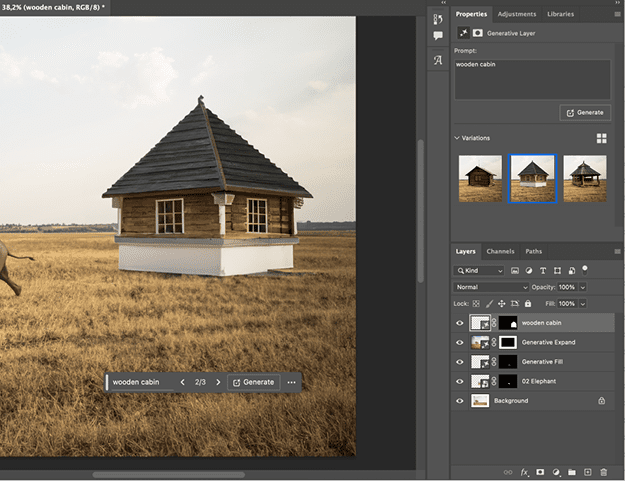Open the Opacity slider dropdown arrow
The height and width of the screenshot is (481, 625).
pyautogui.click(x=583, y=287)
